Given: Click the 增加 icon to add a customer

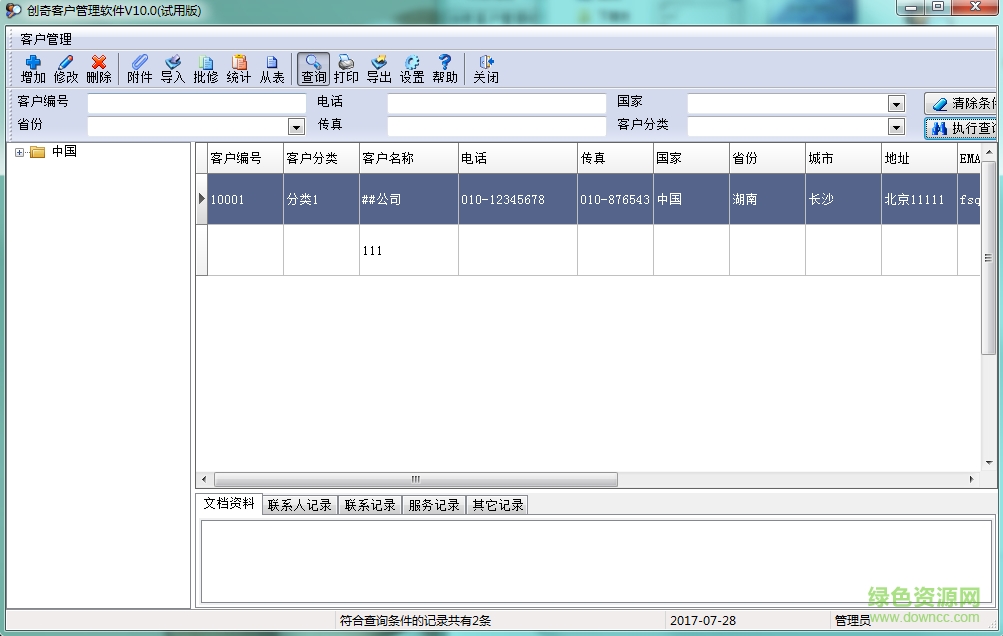Looking at the screenshot, I should pyautogui.click(x=32, y=68).
